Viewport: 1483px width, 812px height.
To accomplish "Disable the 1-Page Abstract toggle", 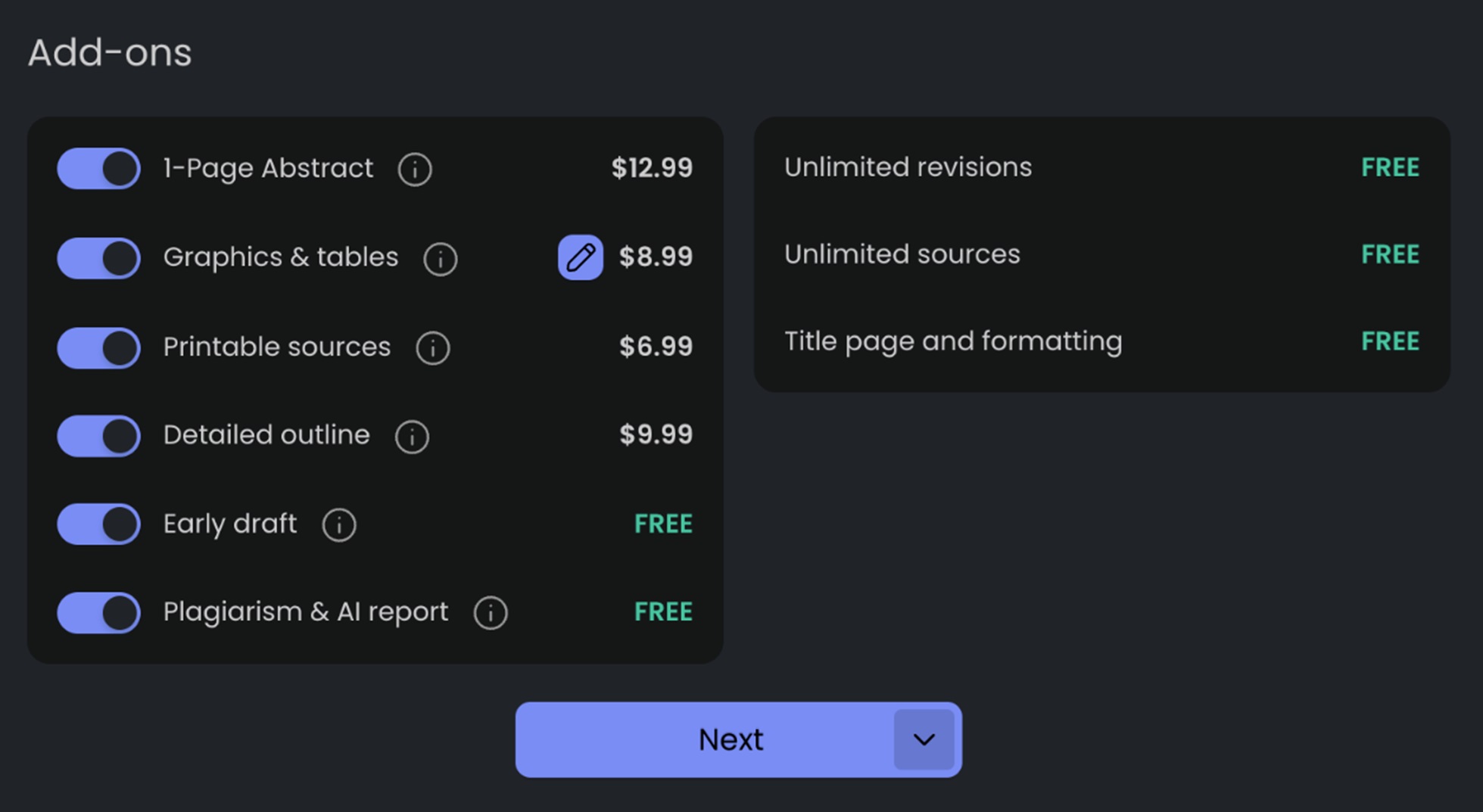I will 99,168.
